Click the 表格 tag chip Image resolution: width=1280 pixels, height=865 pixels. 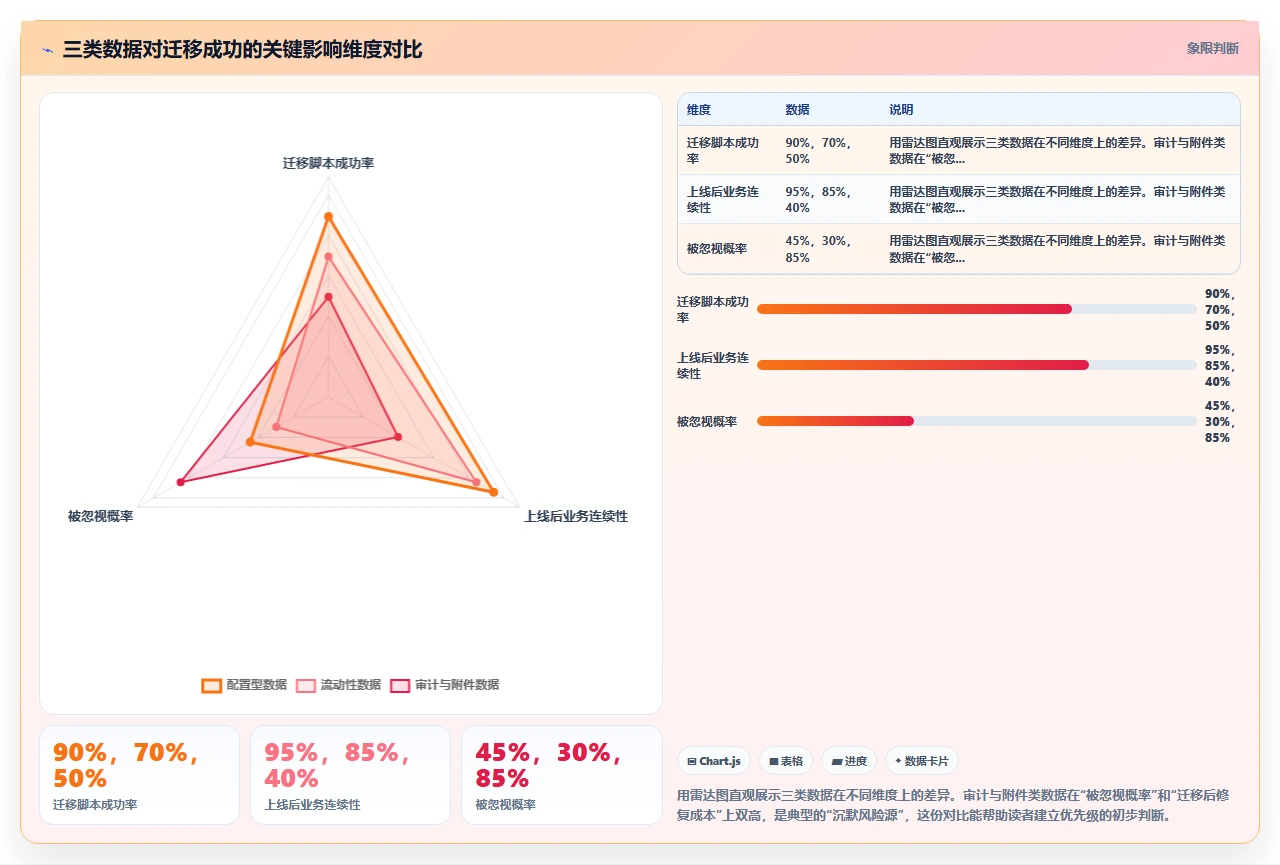coord(786,761)
